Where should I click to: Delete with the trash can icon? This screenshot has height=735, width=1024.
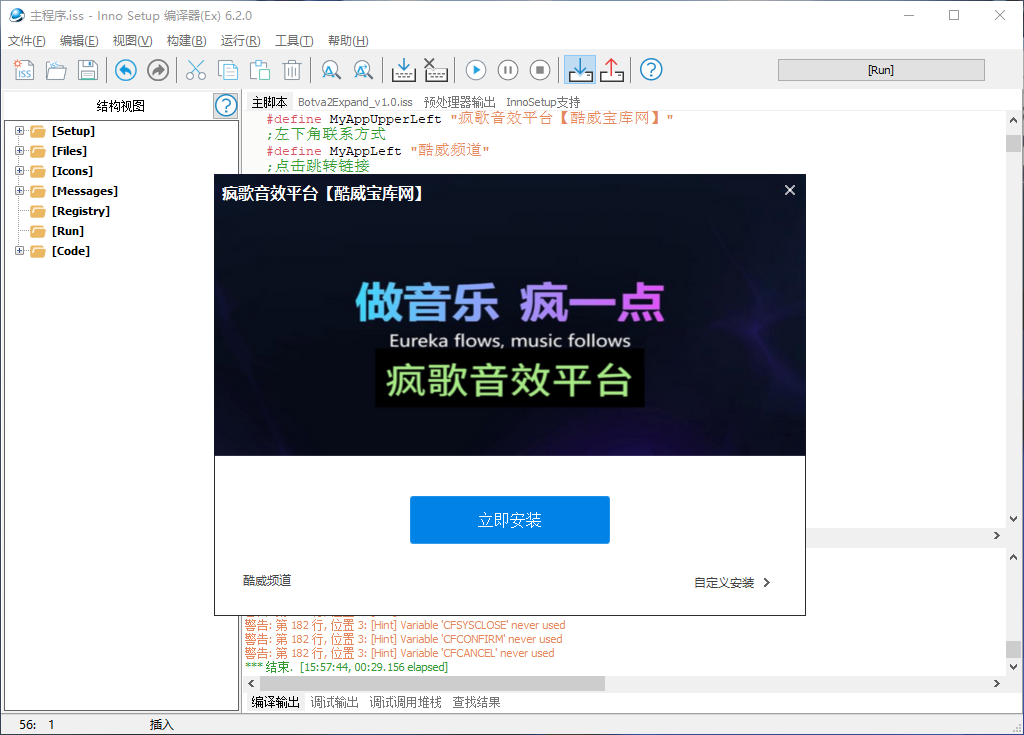[292, 70]
